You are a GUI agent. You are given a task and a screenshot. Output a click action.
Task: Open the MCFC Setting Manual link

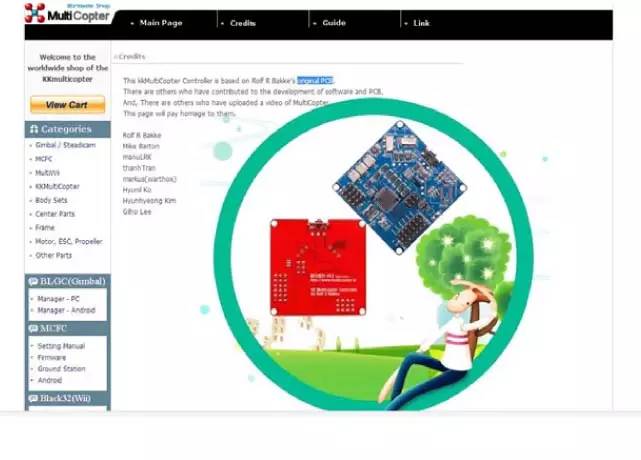coord(60,345)
